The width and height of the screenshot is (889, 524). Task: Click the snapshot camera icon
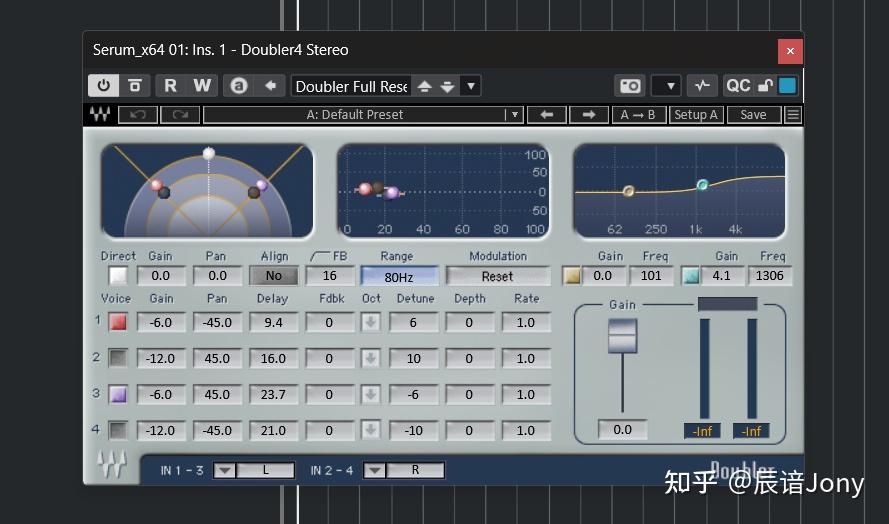coord(630,86)
